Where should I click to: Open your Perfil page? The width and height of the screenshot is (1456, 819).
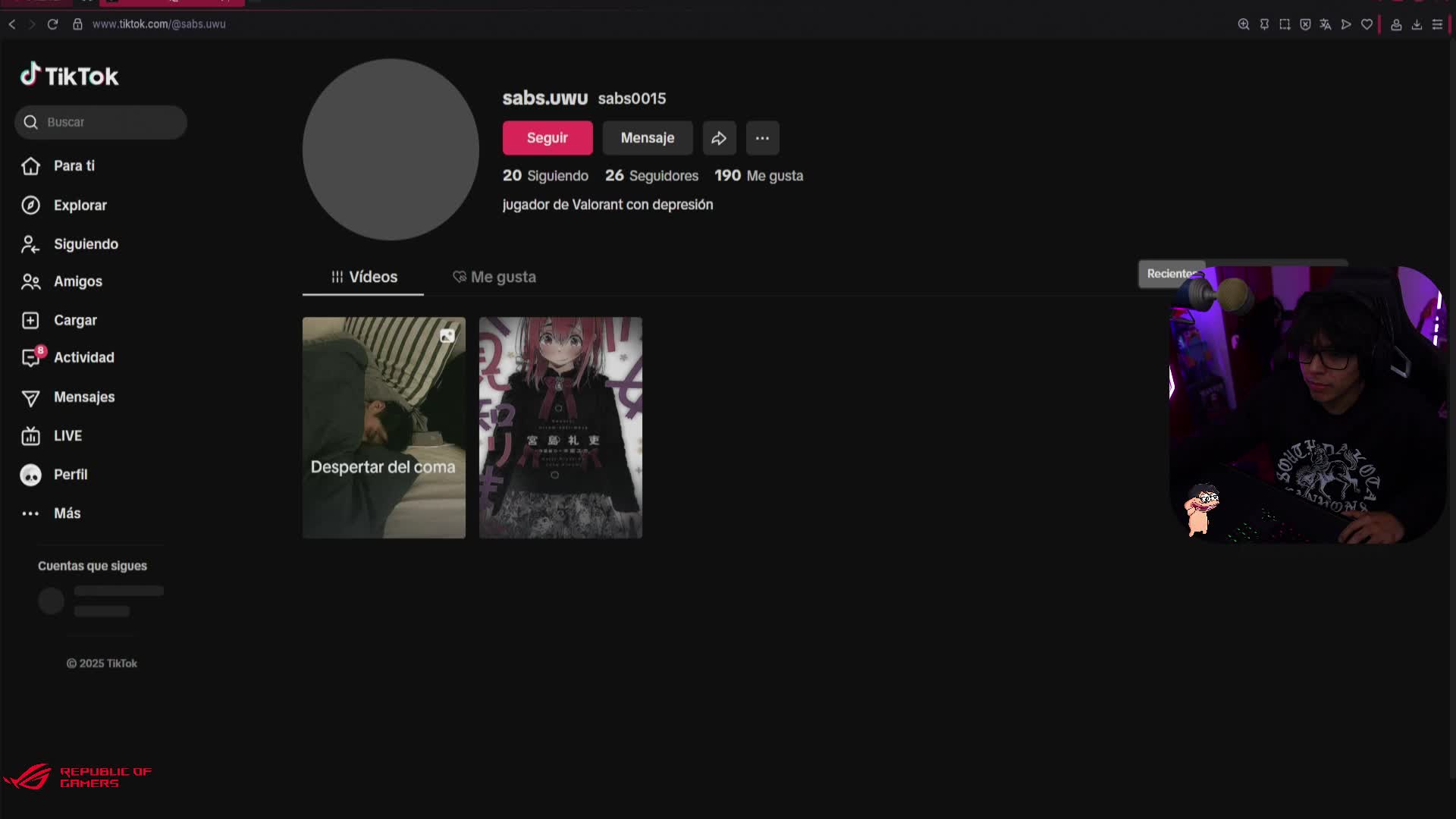55,475
